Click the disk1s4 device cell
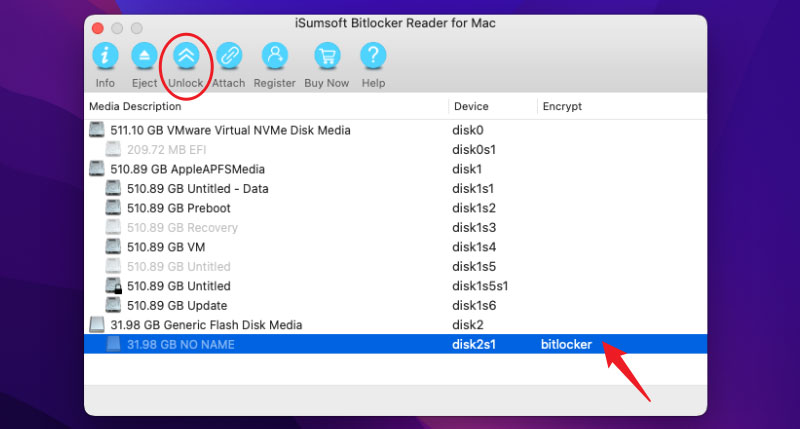The image size is (800, 429). coord(473,247)
